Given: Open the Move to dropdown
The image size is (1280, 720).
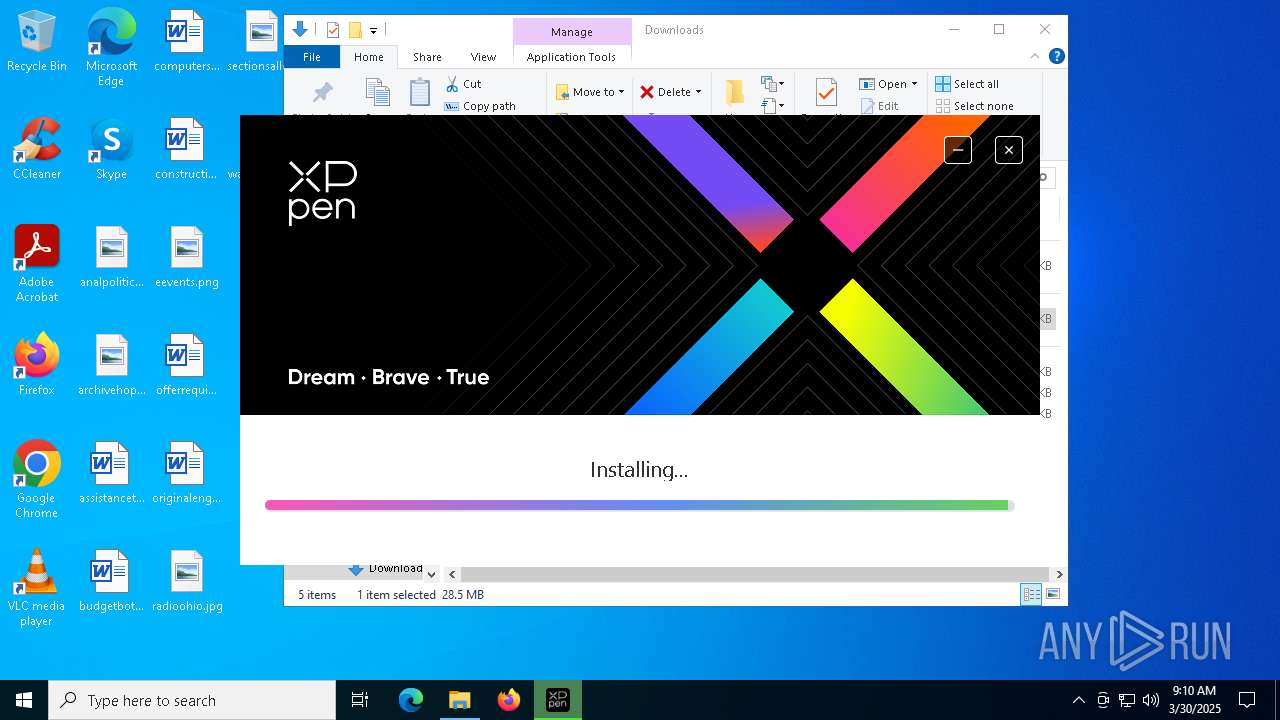Looking at the screenshot, I should 590,92.
